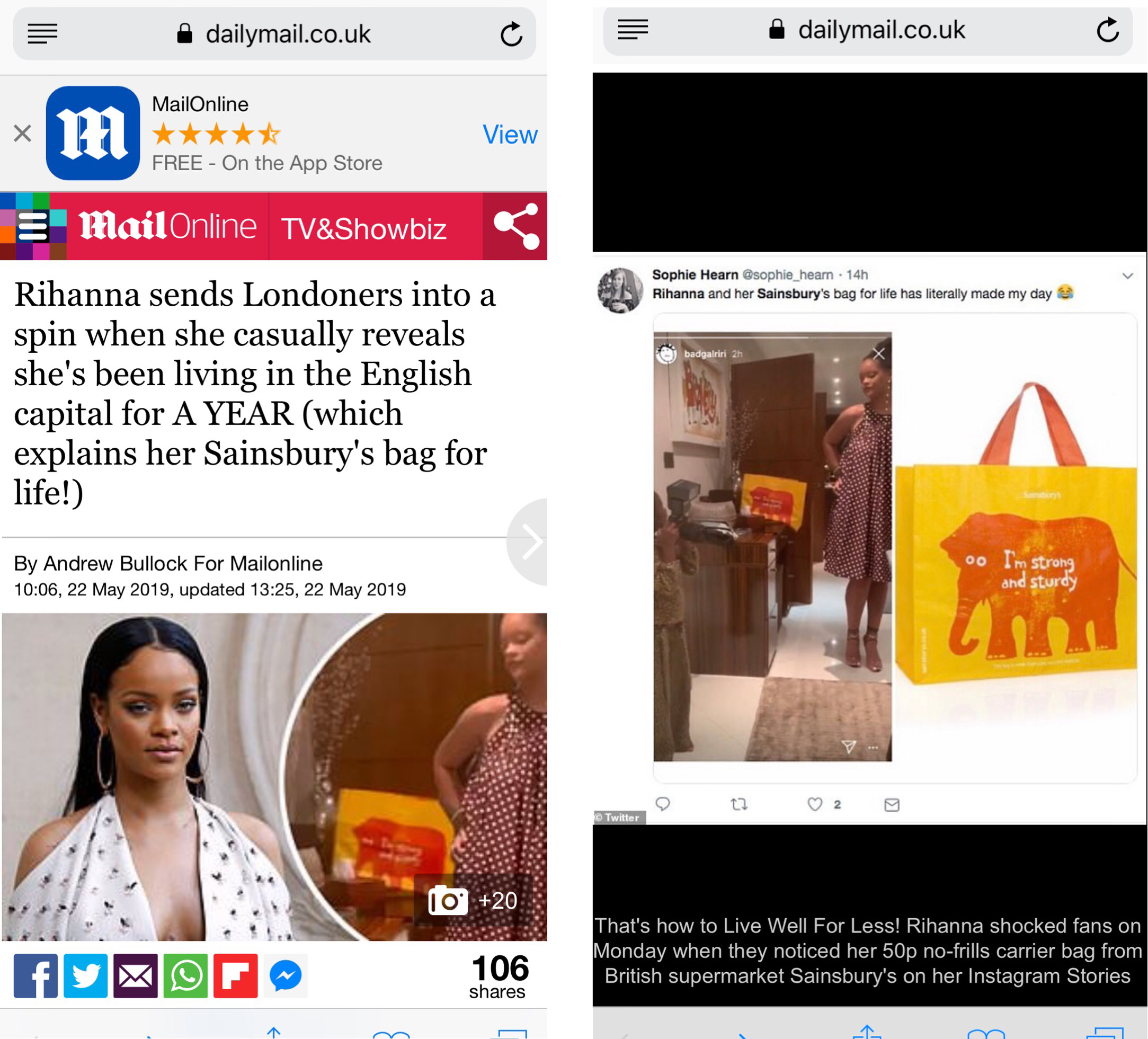Share article via Messenger icon
Viewport: 1148px width, 1039px height.
(286, 975)
